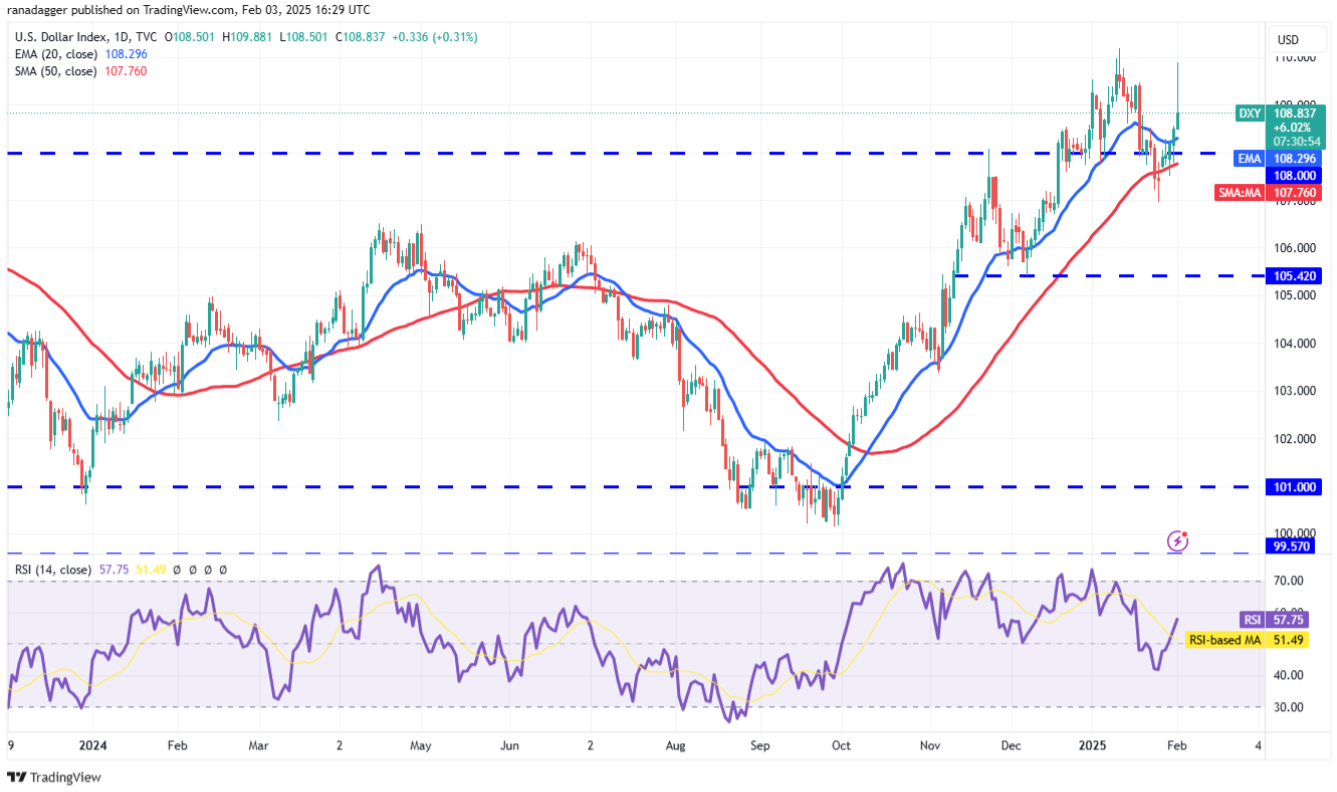Click the 30.00 RSI axis label

1288,707
